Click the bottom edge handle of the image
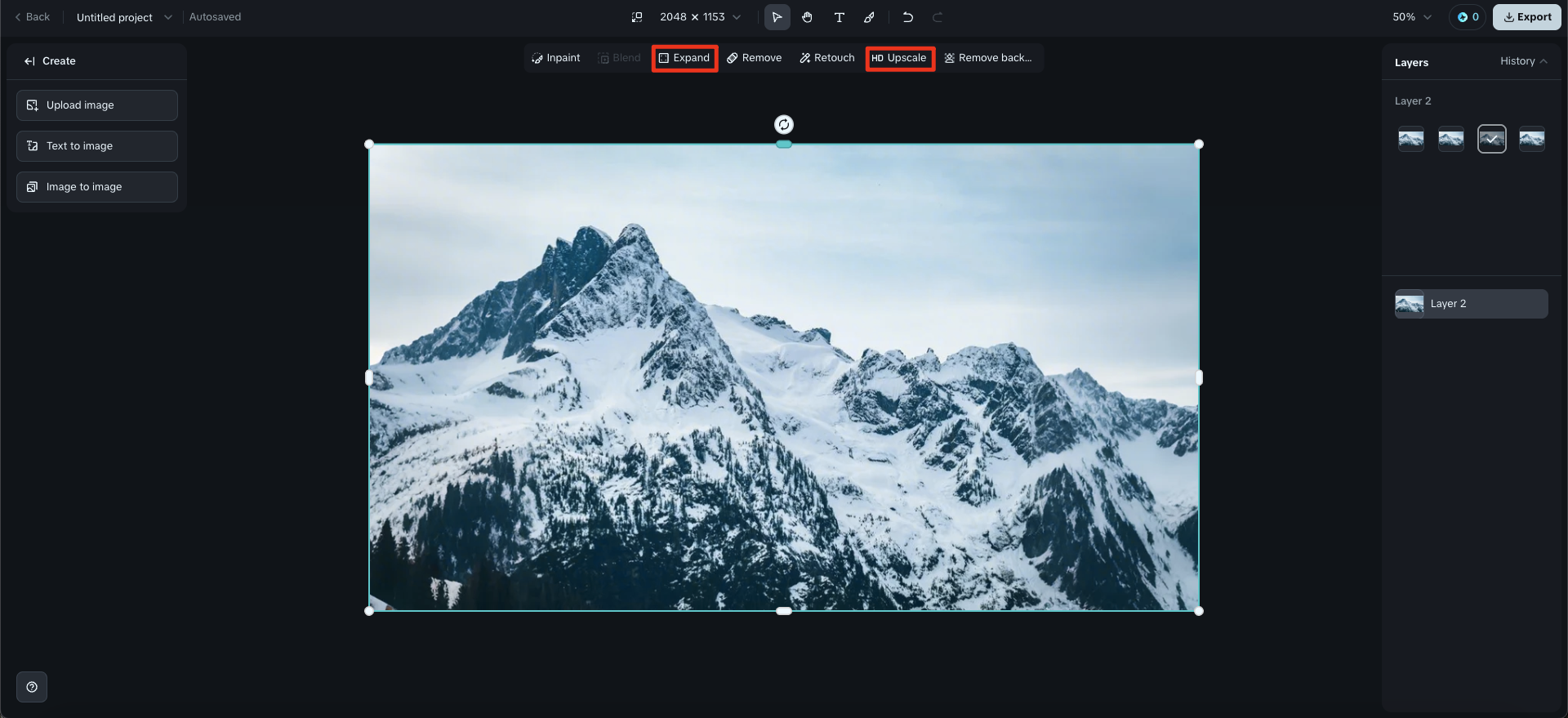This screenshot has height=718, width=1568. [784, 611]
